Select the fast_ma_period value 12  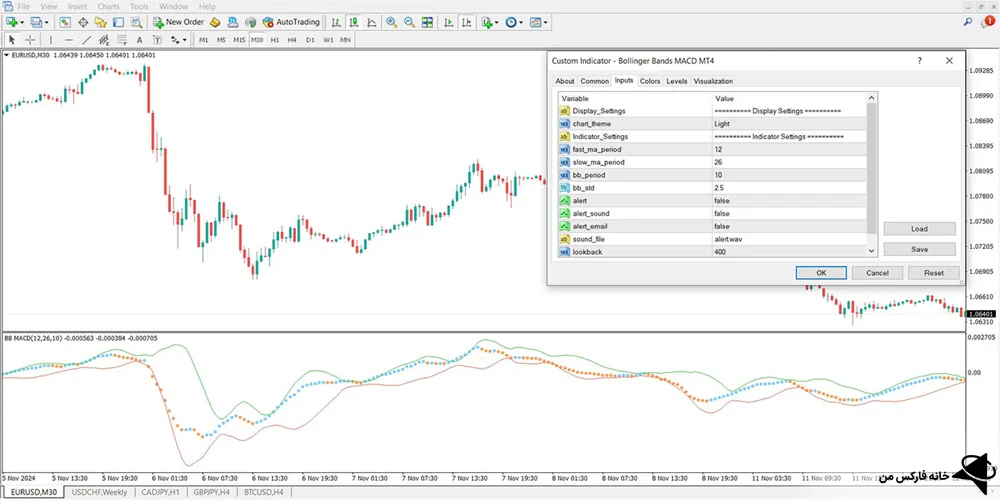click(x=789, y=149)
